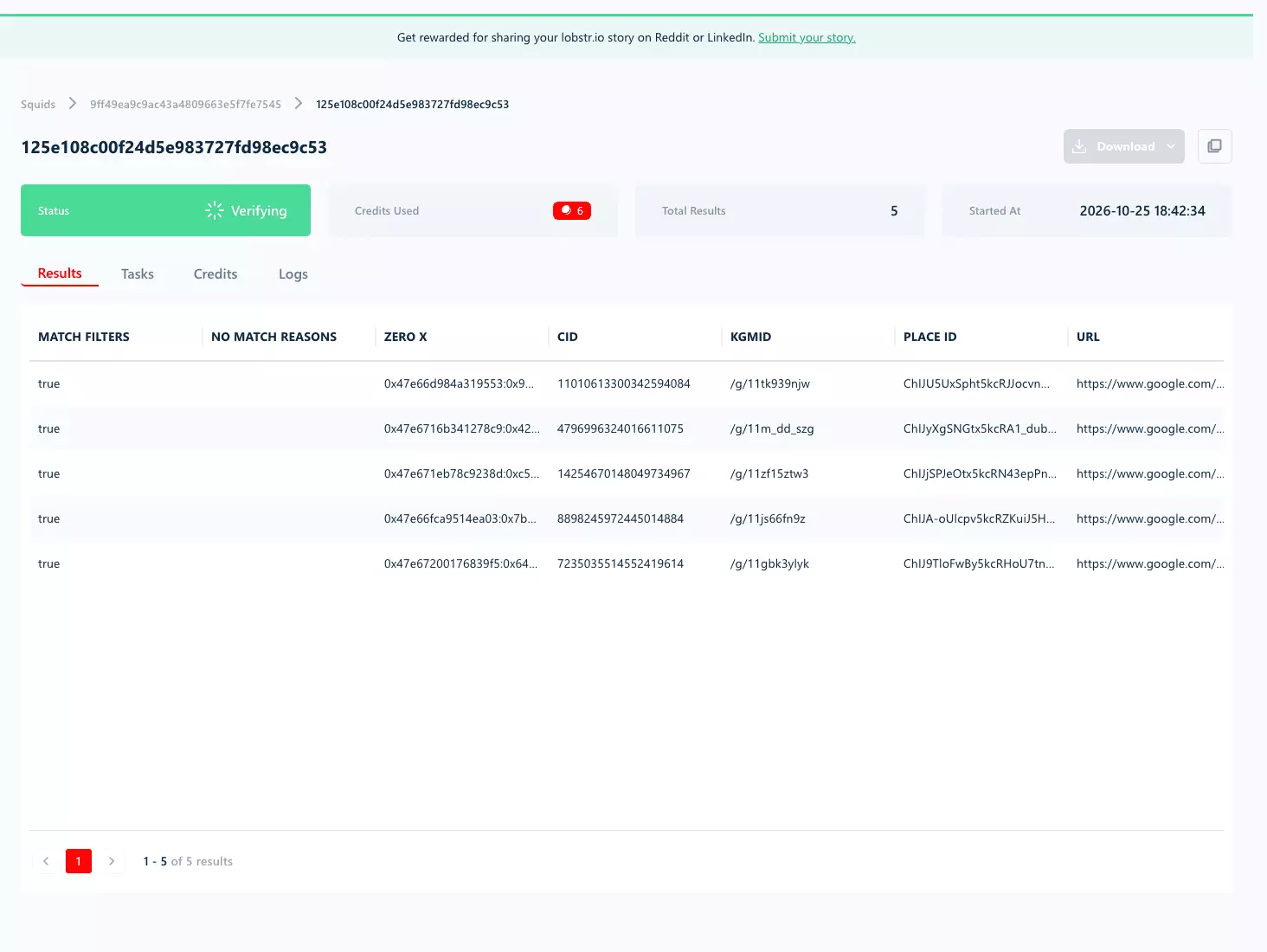Click the PLACE ID column header

(x=930, y=337)
